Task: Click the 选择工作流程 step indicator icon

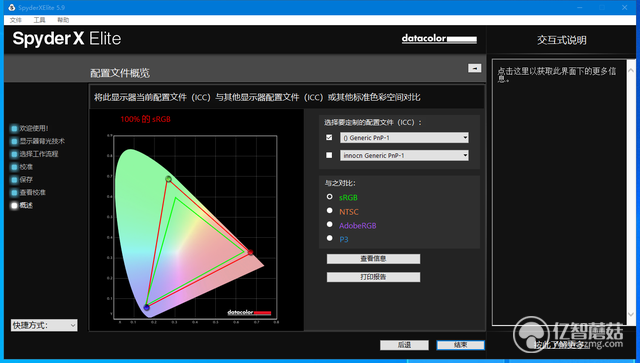Action: [14, 154]
